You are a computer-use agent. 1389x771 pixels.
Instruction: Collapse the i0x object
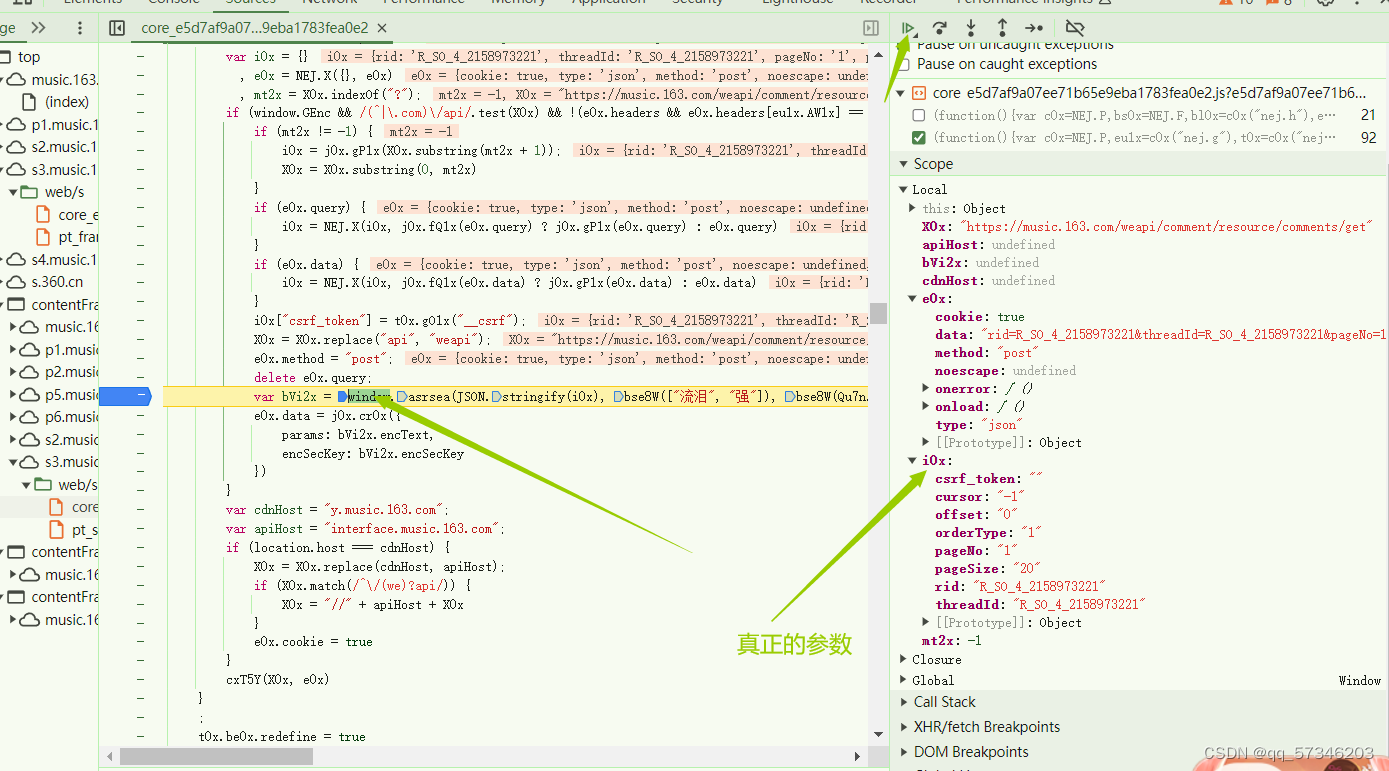click(912, 461)
